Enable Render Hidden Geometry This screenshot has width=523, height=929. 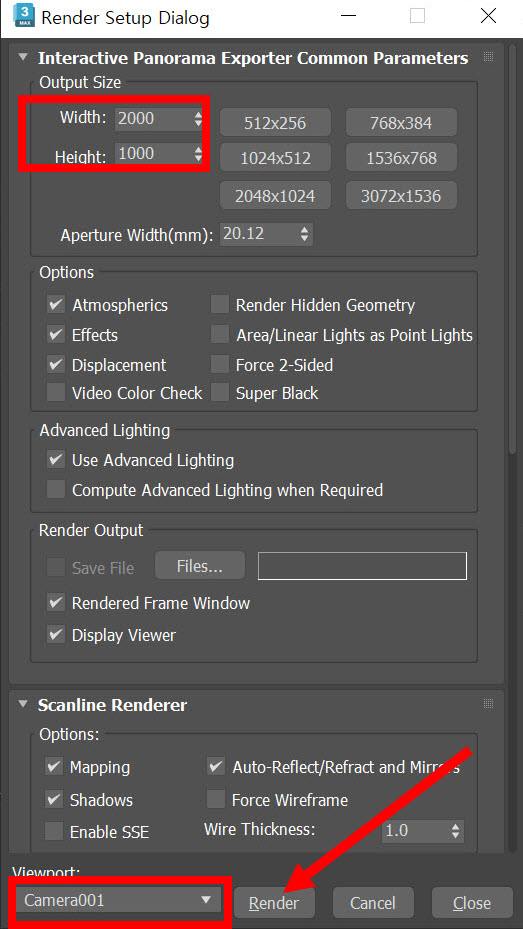tap(220, 305)
